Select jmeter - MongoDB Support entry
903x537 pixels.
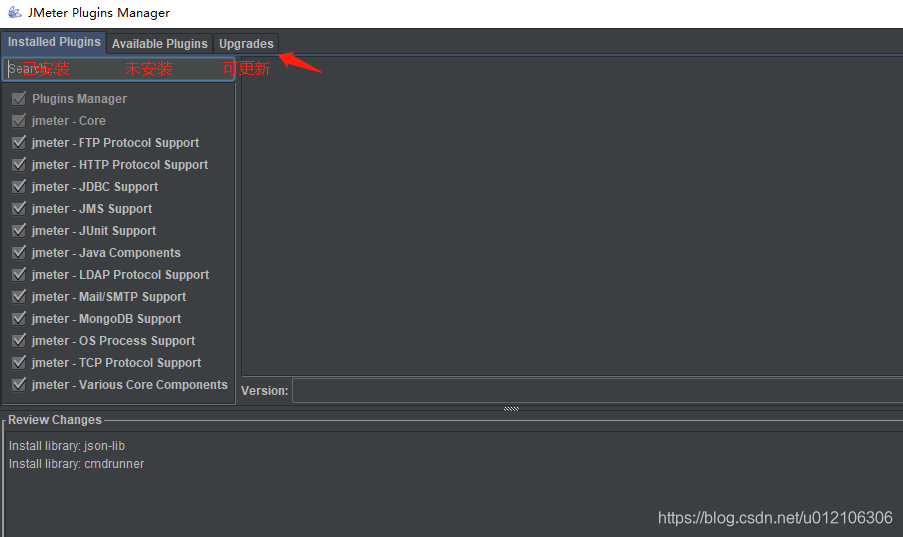tap(107, 319)
